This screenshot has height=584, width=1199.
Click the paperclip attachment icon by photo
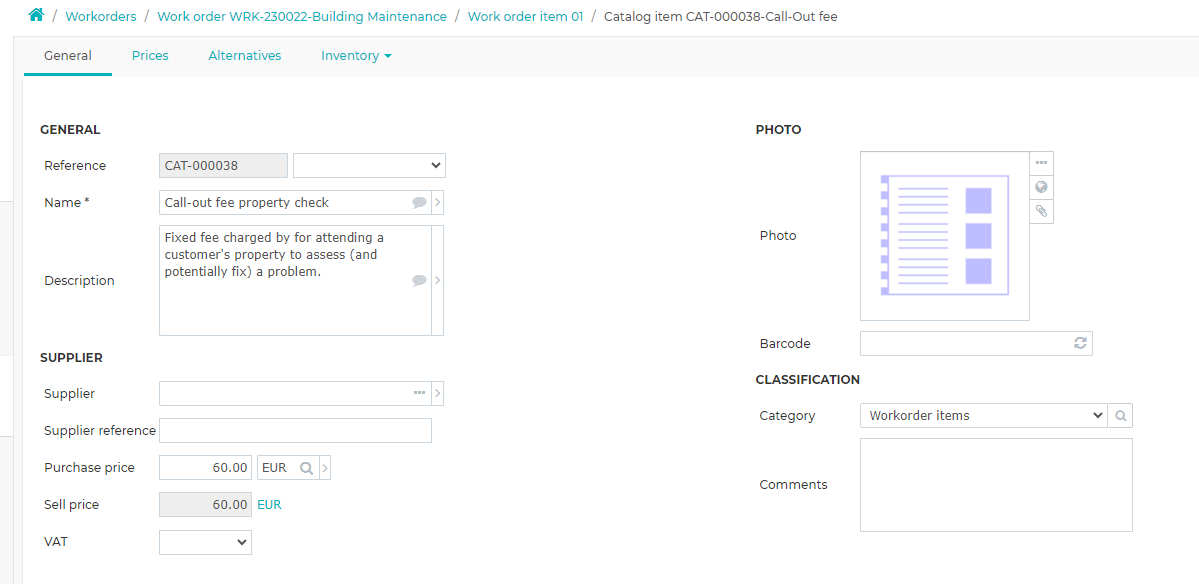tap(1041, 211)
